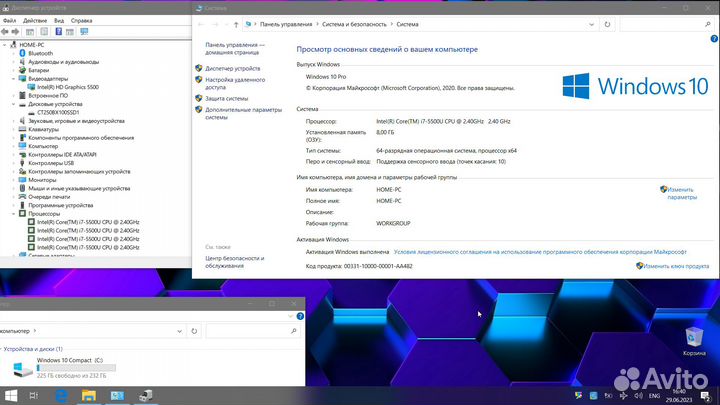The width and height of the screenshot is (720, 405).
Task: Open the Действие menu
Action: click(35, 21)
